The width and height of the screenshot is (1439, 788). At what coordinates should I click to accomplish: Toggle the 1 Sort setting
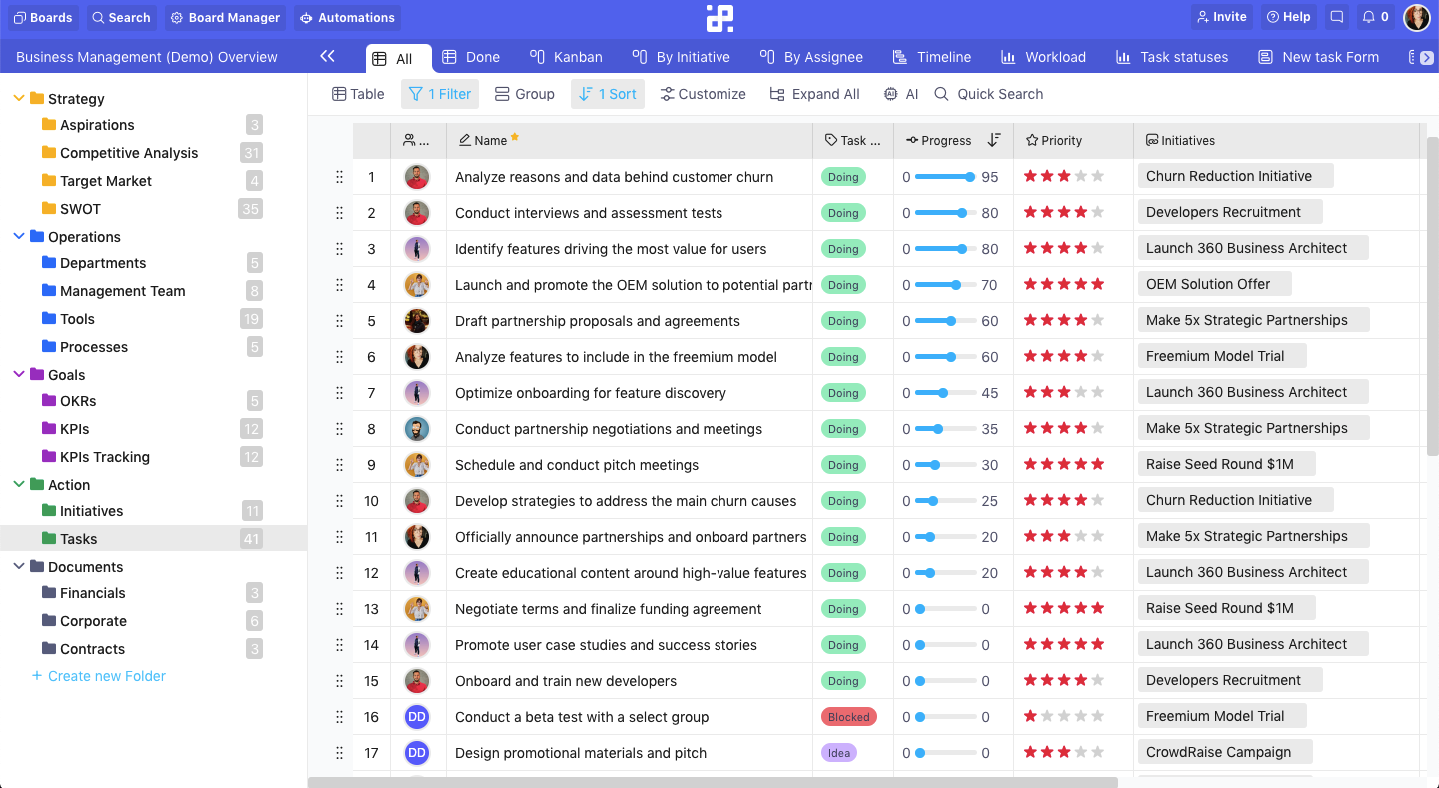click(x=607, y=93)
